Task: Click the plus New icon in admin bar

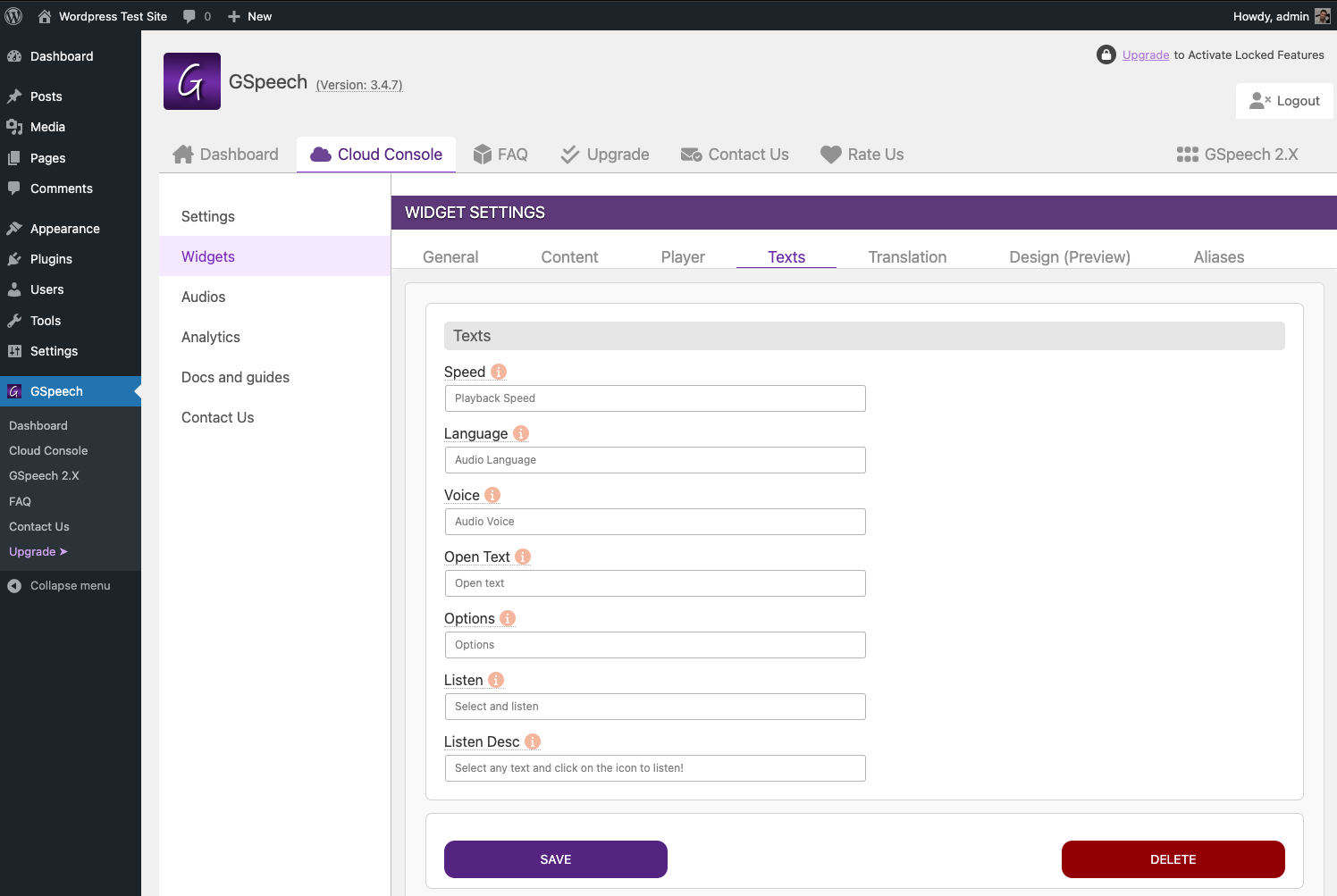Action: point(234,16)
